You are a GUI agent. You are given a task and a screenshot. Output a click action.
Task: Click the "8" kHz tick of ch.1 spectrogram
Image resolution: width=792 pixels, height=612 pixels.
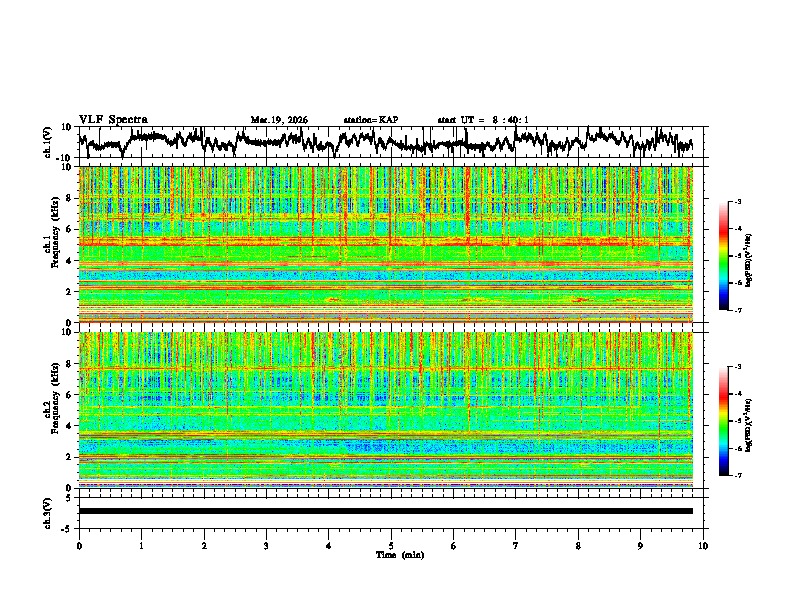[70, 198]
